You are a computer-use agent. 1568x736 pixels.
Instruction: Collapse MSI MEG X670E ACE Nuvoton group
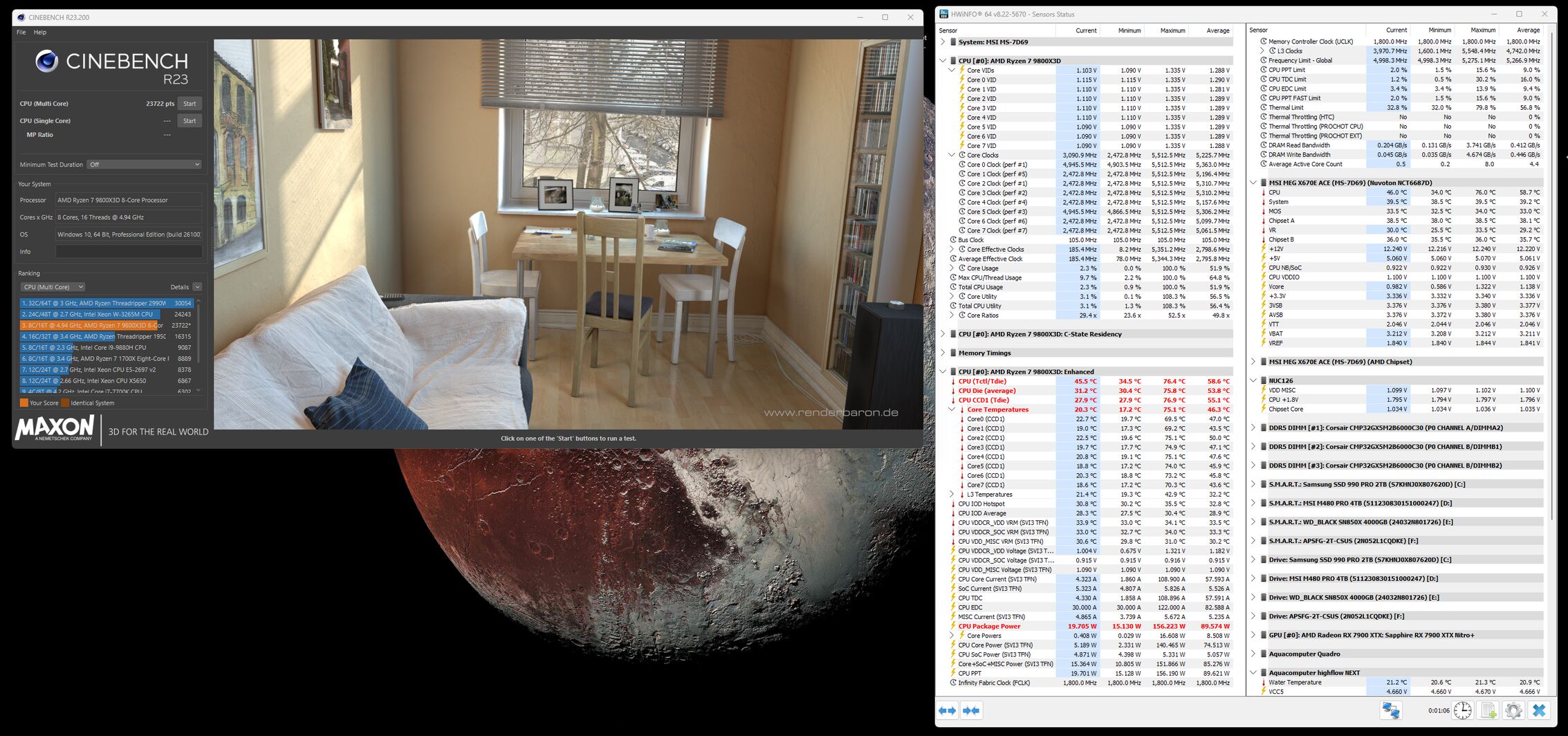pos(1253,183)
